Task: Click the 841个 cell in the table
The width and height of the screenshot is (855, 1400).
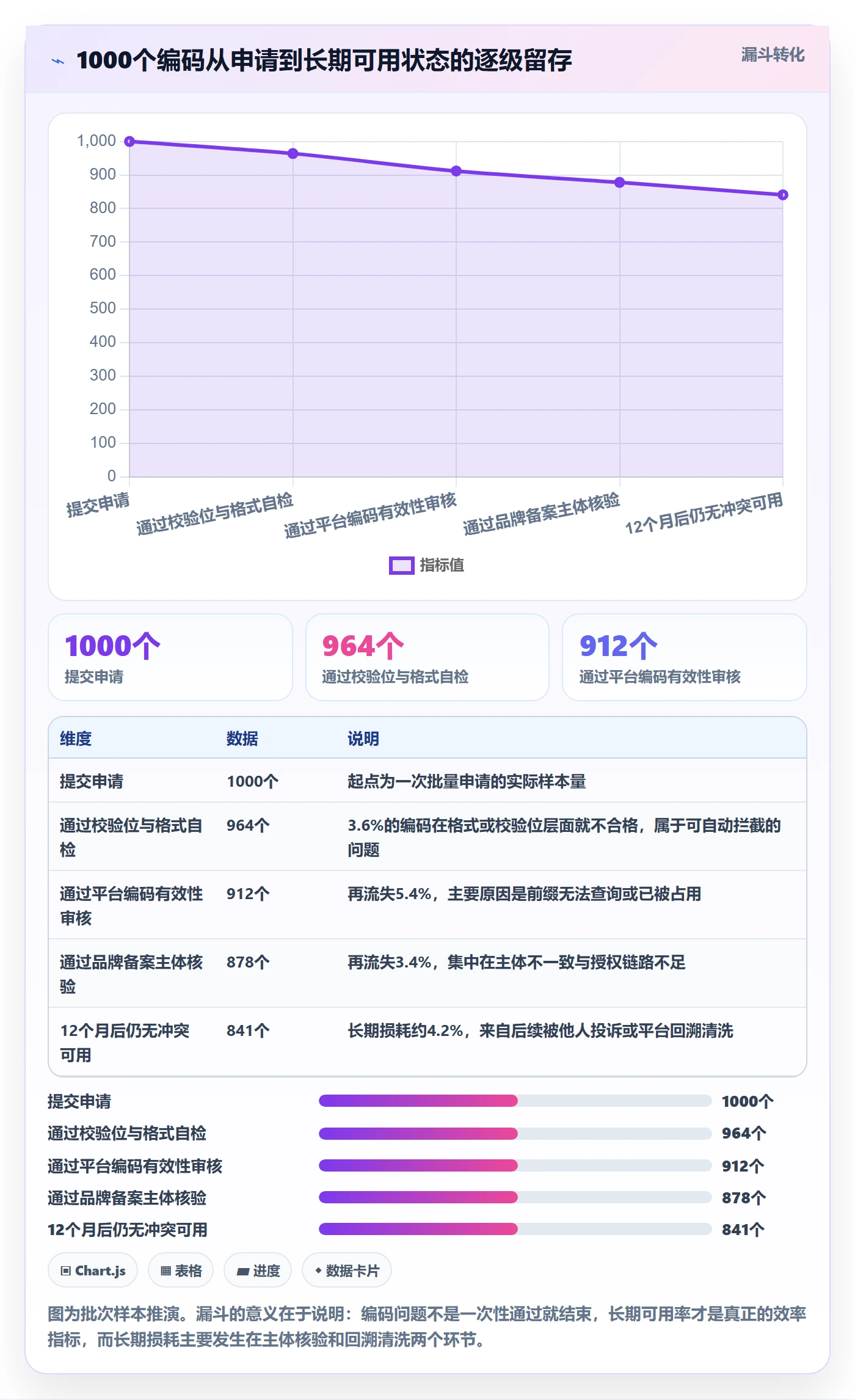Action: pos(248,1030)
